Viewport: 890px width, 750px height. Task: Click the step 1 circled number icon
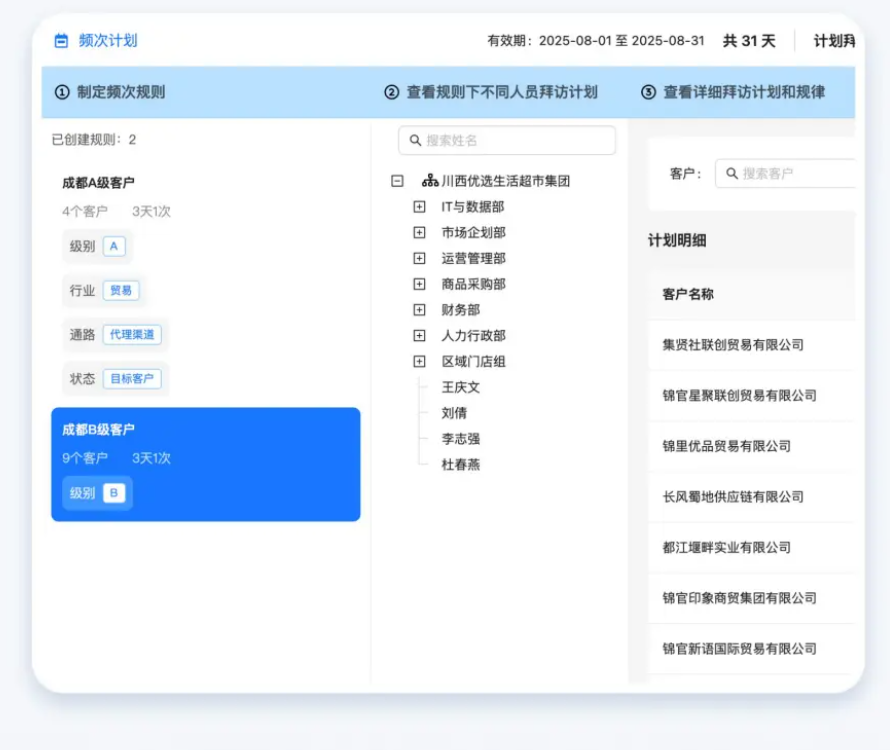pyautogui.click(x=62, y=93)
